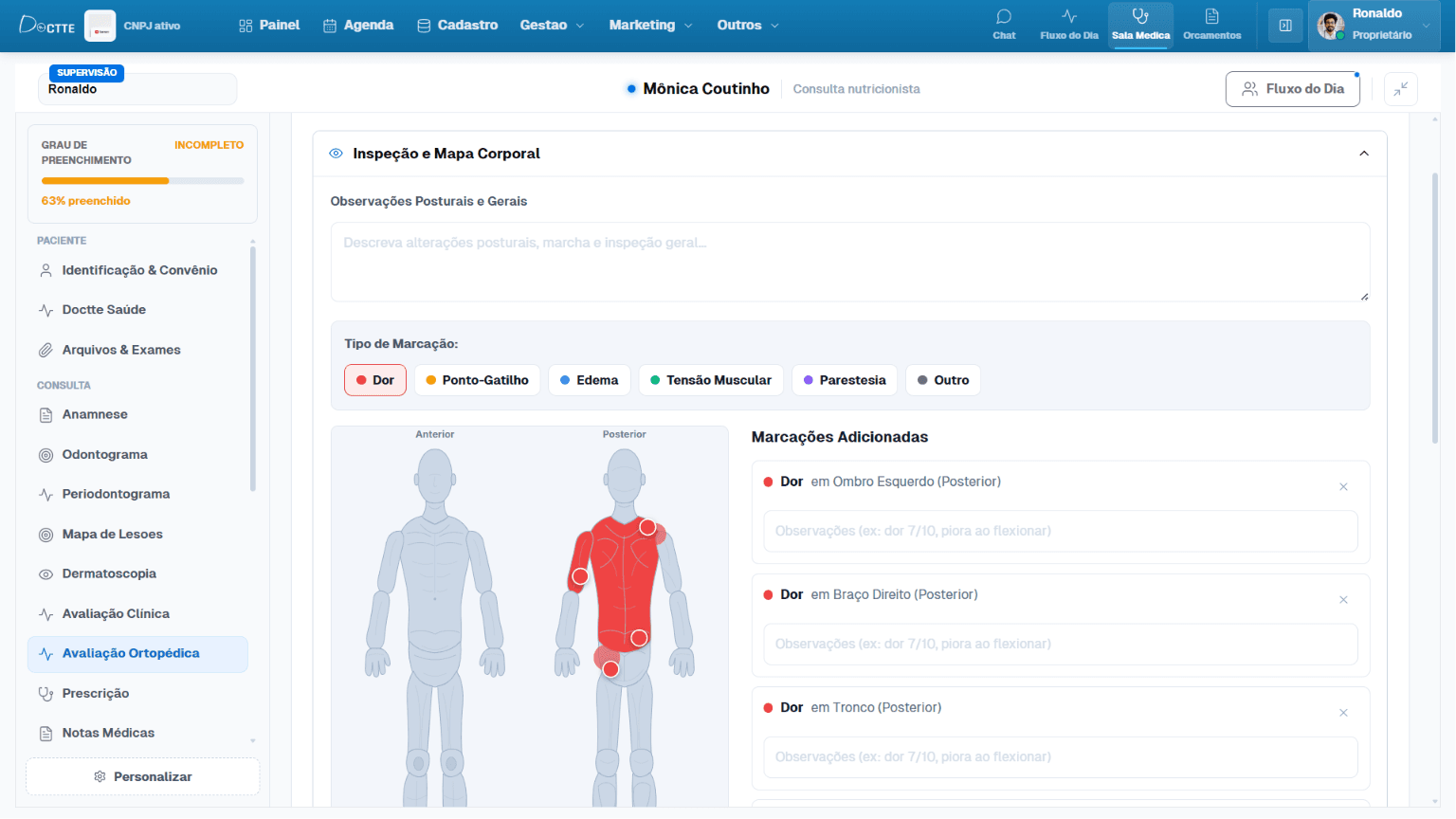Image resolution: width=1456 pixels, height=819 pixels.
Task: Click observations field for Braço Direito
Action: point(1061,644)
